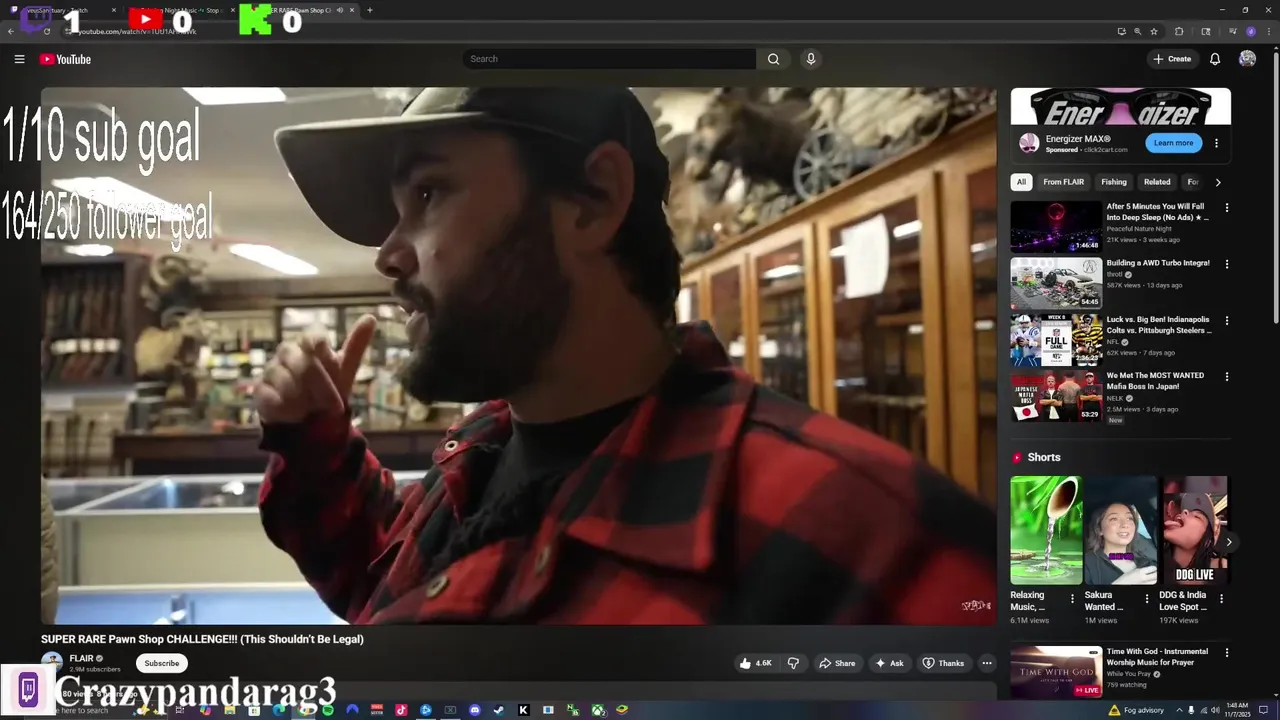1280x720 pixels.
Task: Like the video with 4.6K thumbs up
Action: pos(755,663)
